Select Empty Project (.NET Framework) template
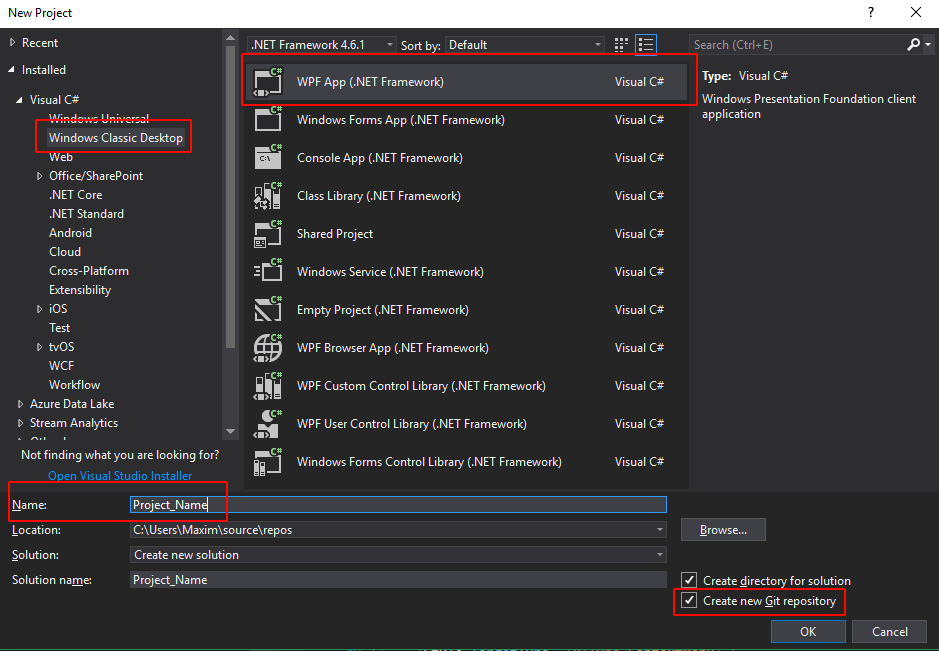The height and width of the screenshot is (651, 939). pos(467,310)
